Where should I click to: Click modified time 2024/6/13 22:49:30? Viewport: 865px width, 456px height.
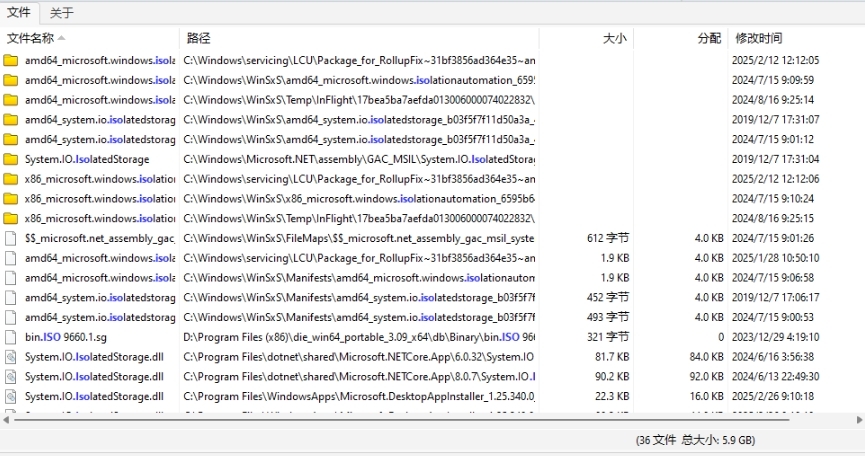776,377
